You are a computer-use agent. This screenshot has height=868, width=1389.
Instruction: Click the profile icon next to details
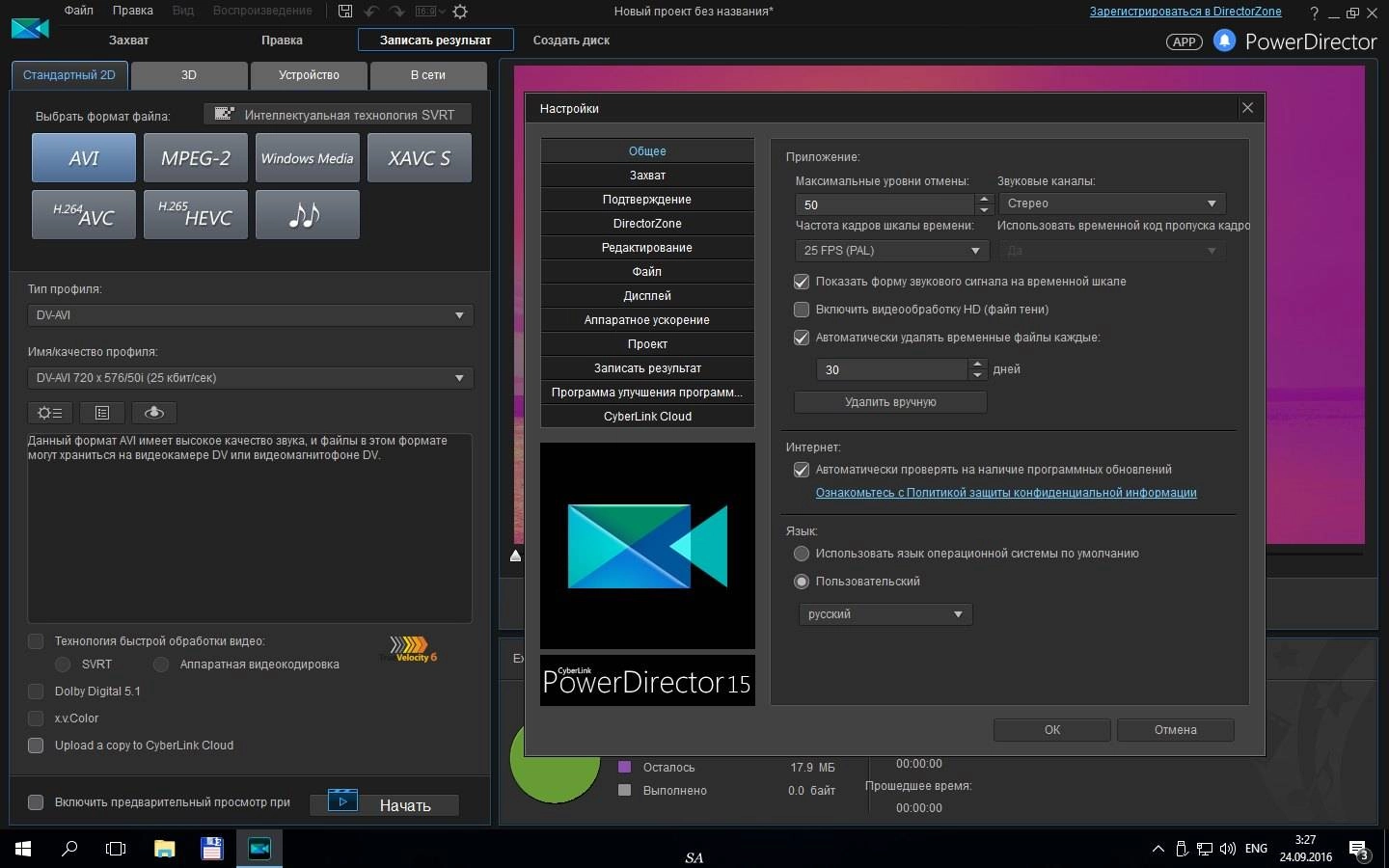[x=154, y=413]
